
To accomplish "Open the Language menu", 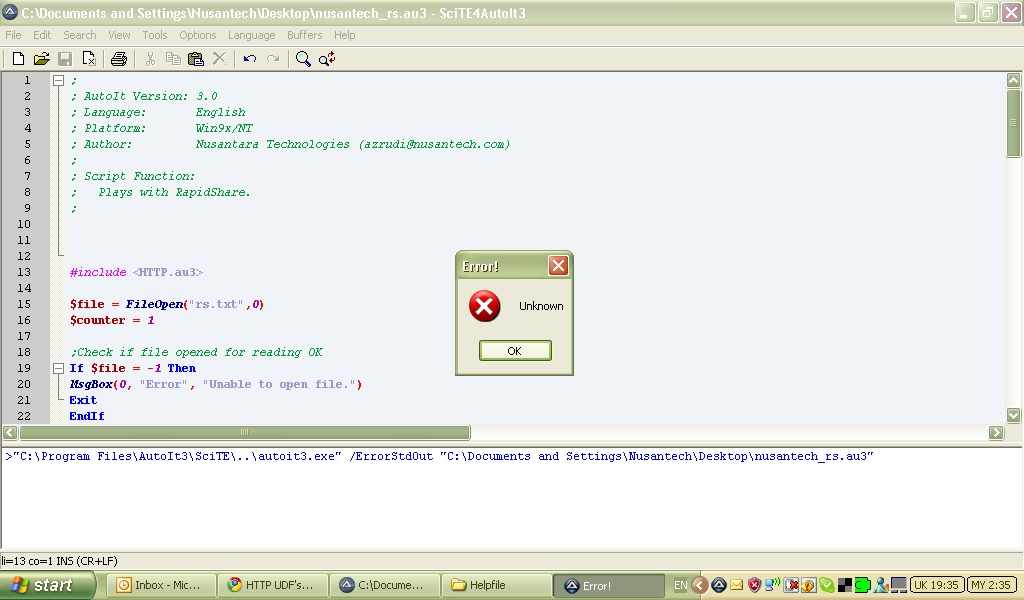I will [x=251, y=35].
